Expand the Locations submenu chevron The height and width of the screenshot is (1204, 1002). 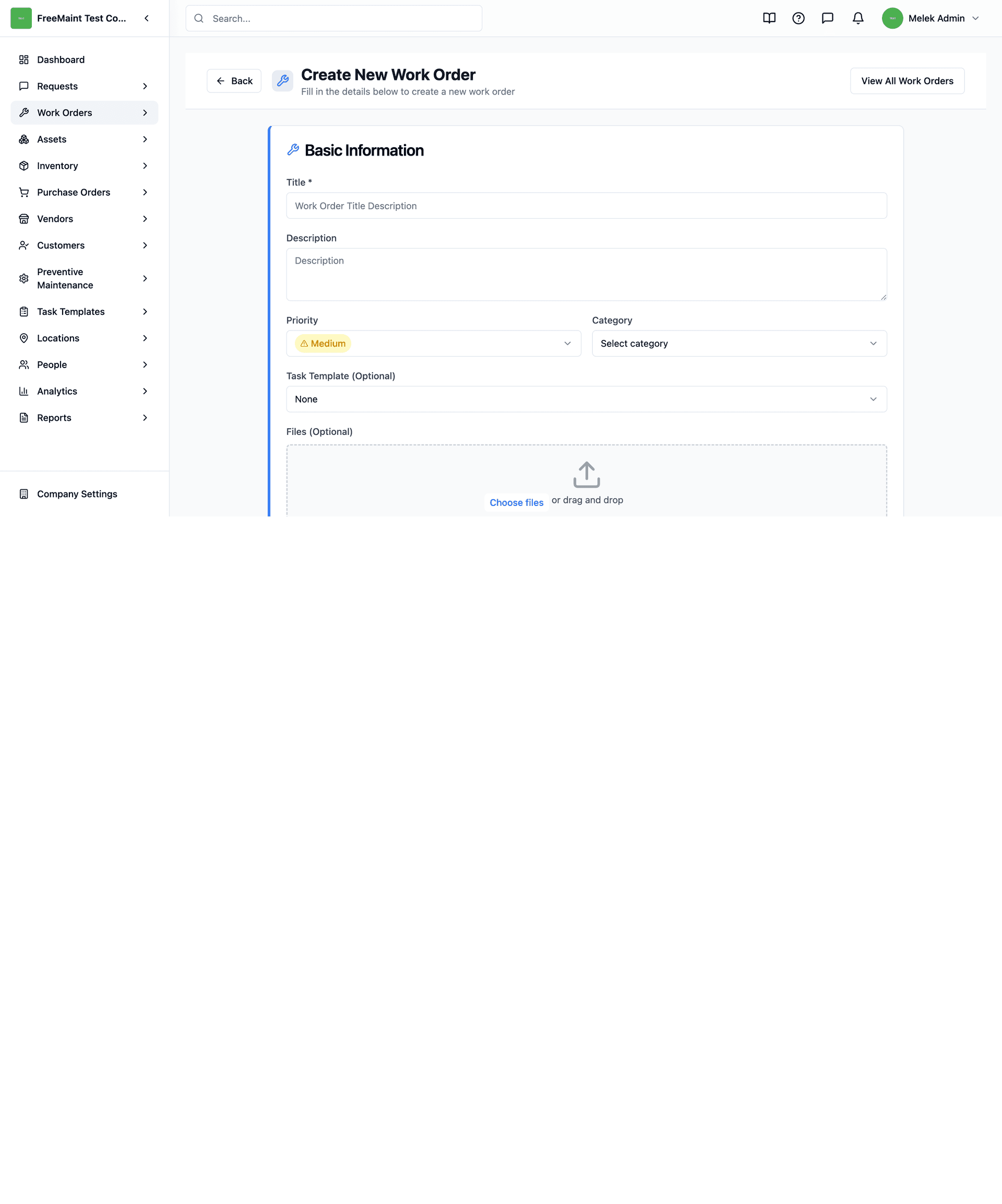[x=145, y=338]
